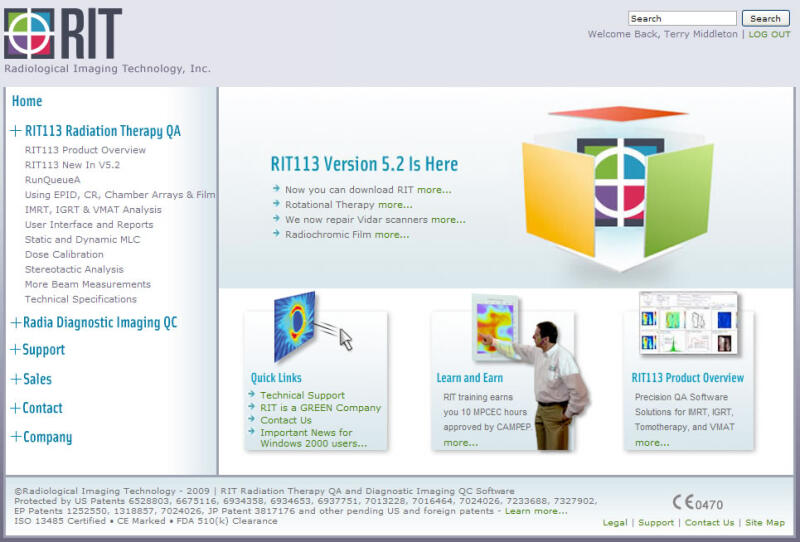Click the RIT logo in the header
This screenshot has height=542, width=800.
pyautogui.click(x=63, y=34)
